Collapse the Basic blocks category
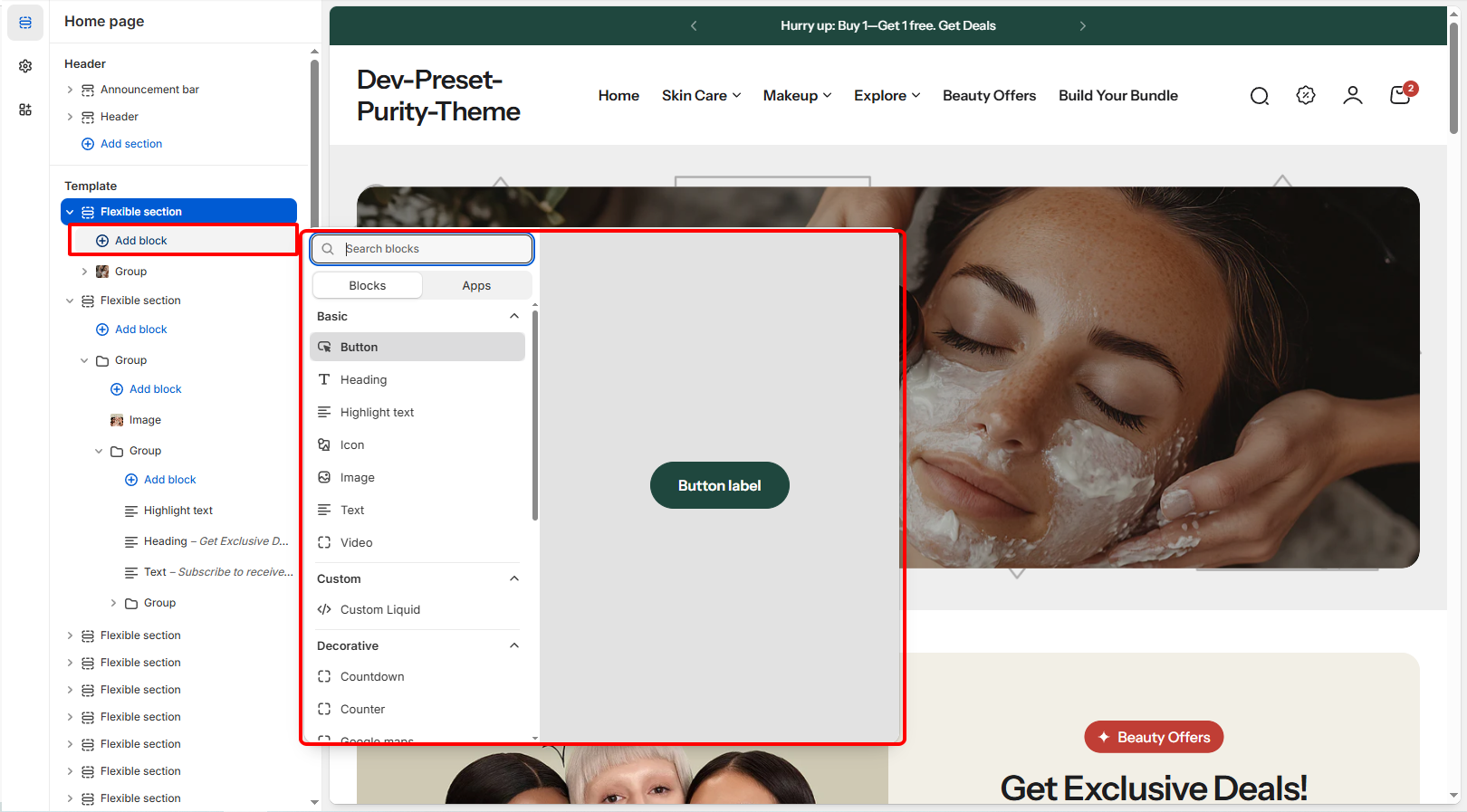 point(513,317)
